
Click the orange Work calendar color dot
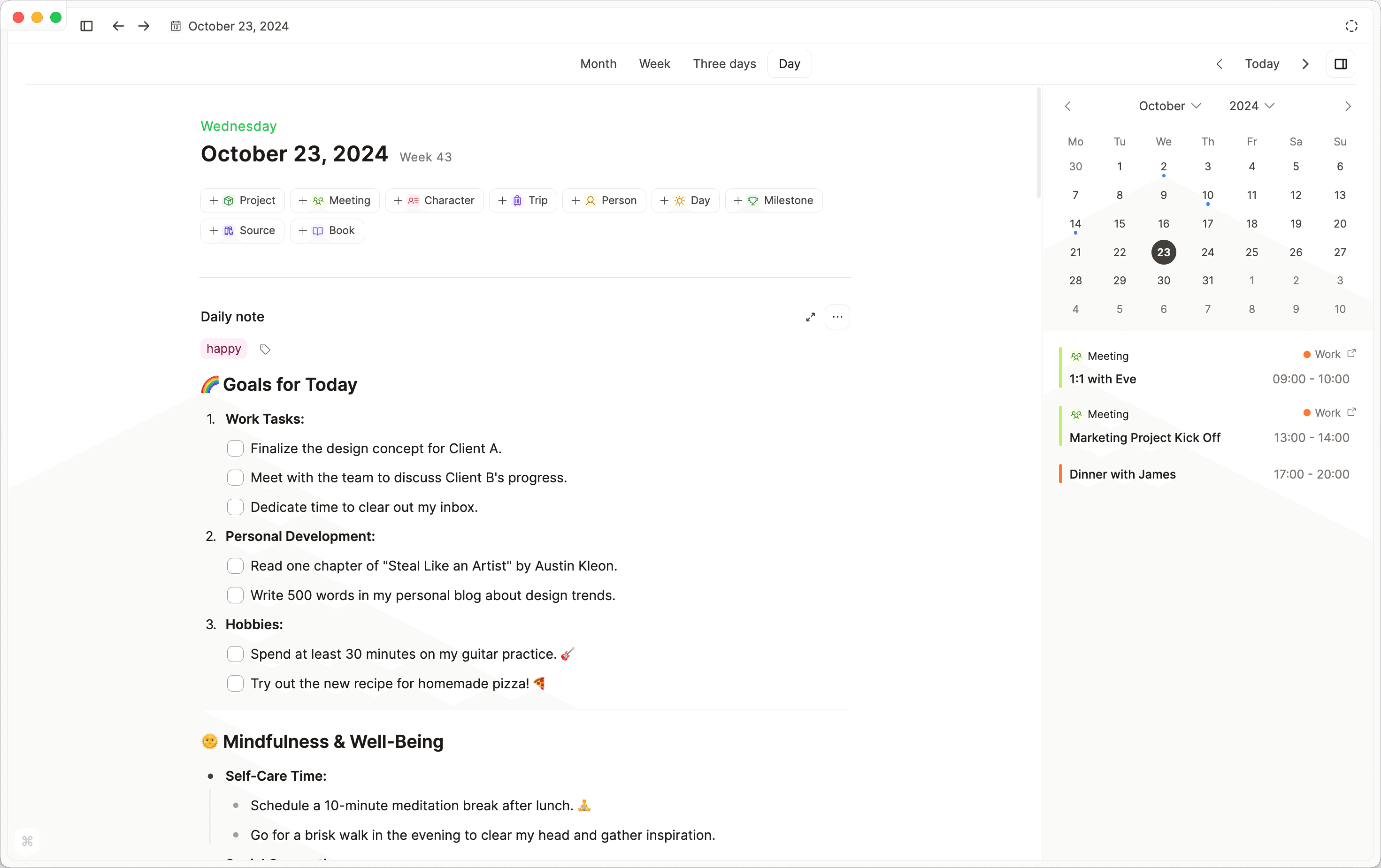pos(1306,355)
